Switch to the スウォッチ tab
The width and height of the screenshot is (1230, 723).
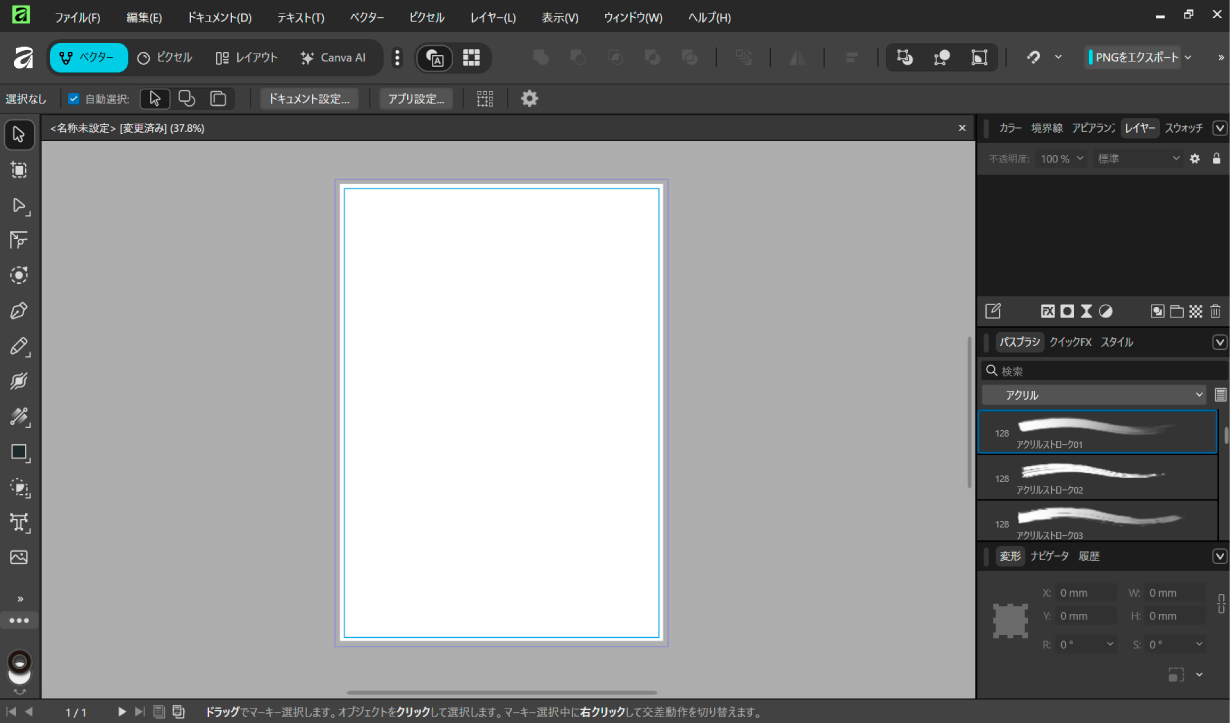(1184, 128)
